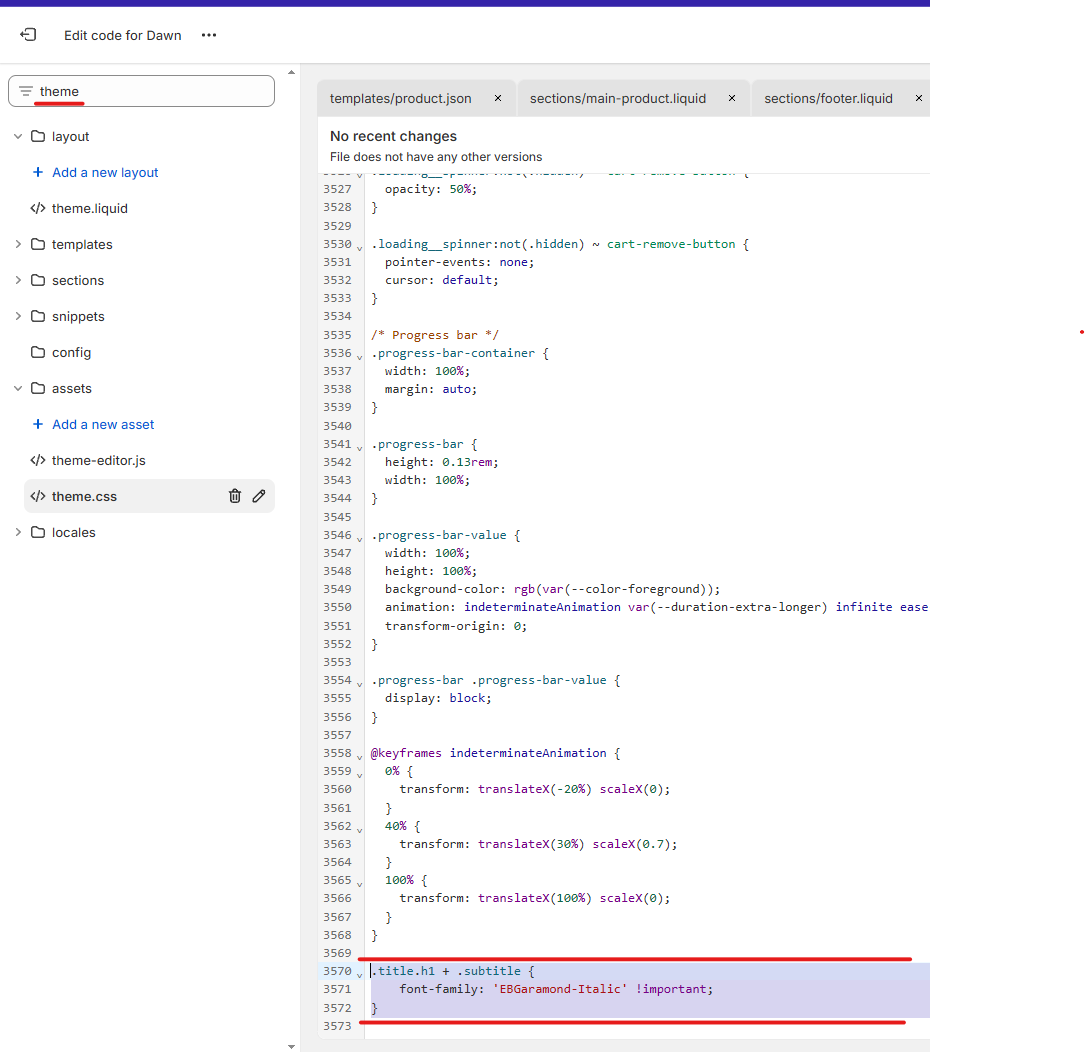Fold code at line 3558 keyframes arrow
Image resolution: width=1085 pixels, height=1052 pixels.
tap(359, 755)
